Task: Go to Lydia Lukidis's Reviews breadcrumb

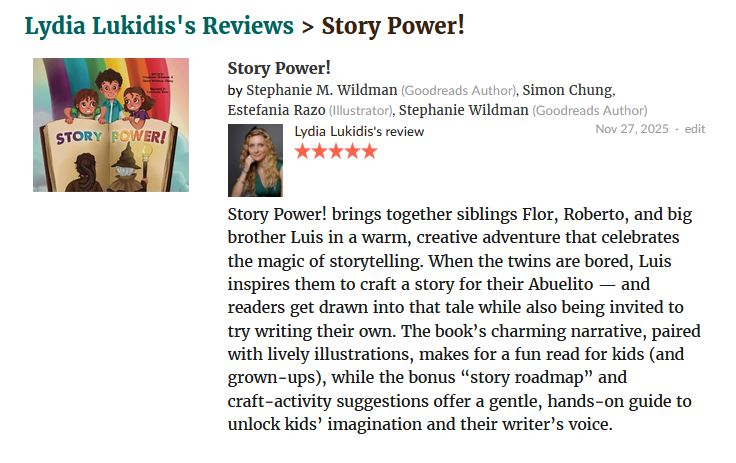Action: point(159,25)
